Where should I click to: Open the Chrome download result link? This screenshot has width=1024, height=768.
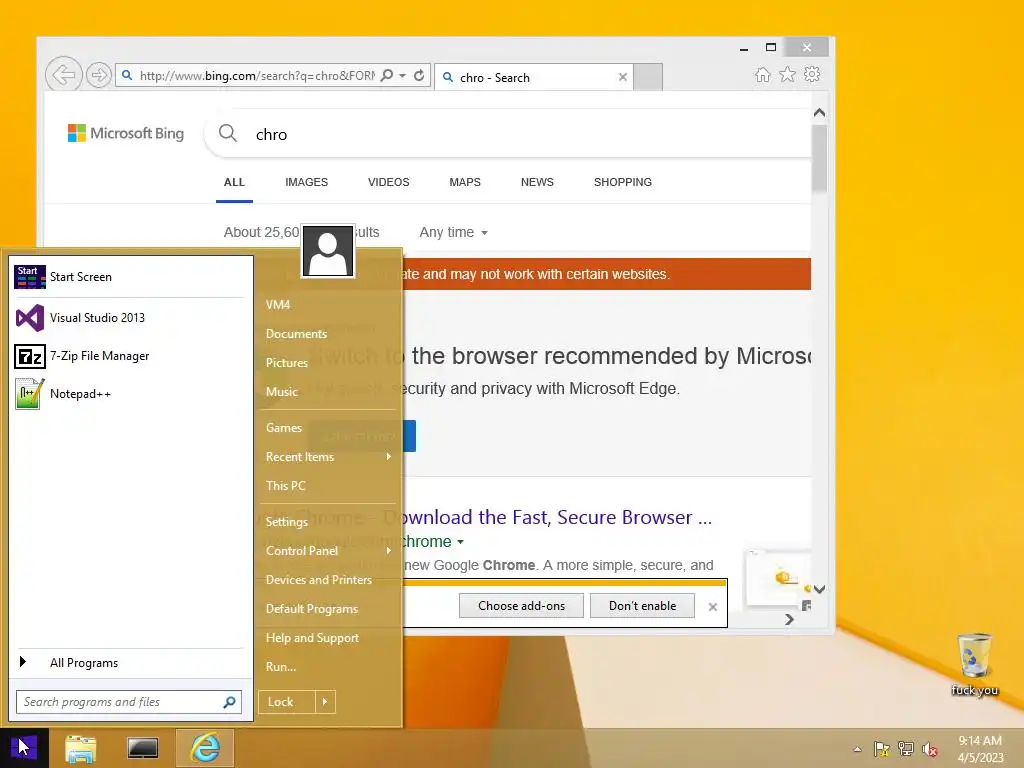(555, 517)
